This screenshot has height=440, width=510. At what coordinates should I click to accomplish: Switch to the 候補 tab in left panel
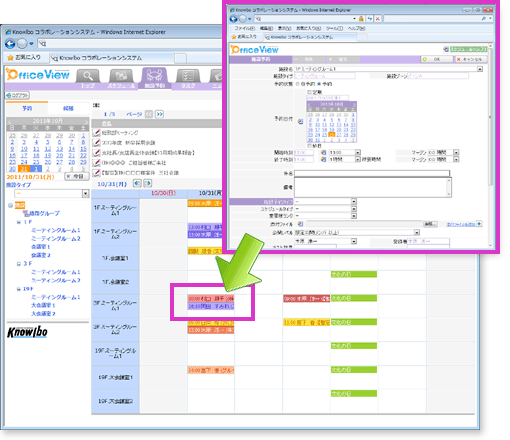tap(68, 108)
